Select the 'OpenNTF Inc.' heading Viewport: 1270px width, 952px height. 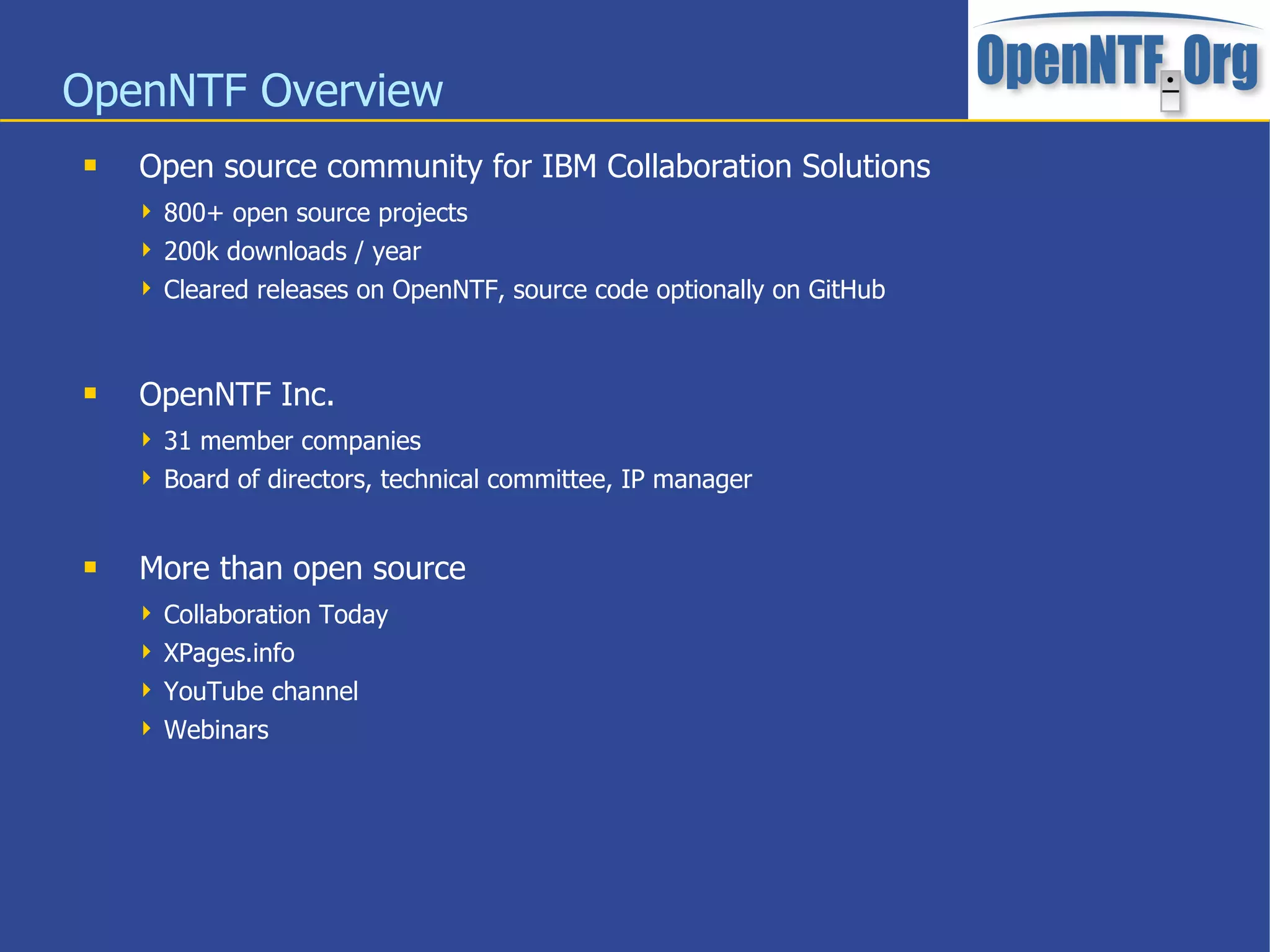tap(237, 394)
